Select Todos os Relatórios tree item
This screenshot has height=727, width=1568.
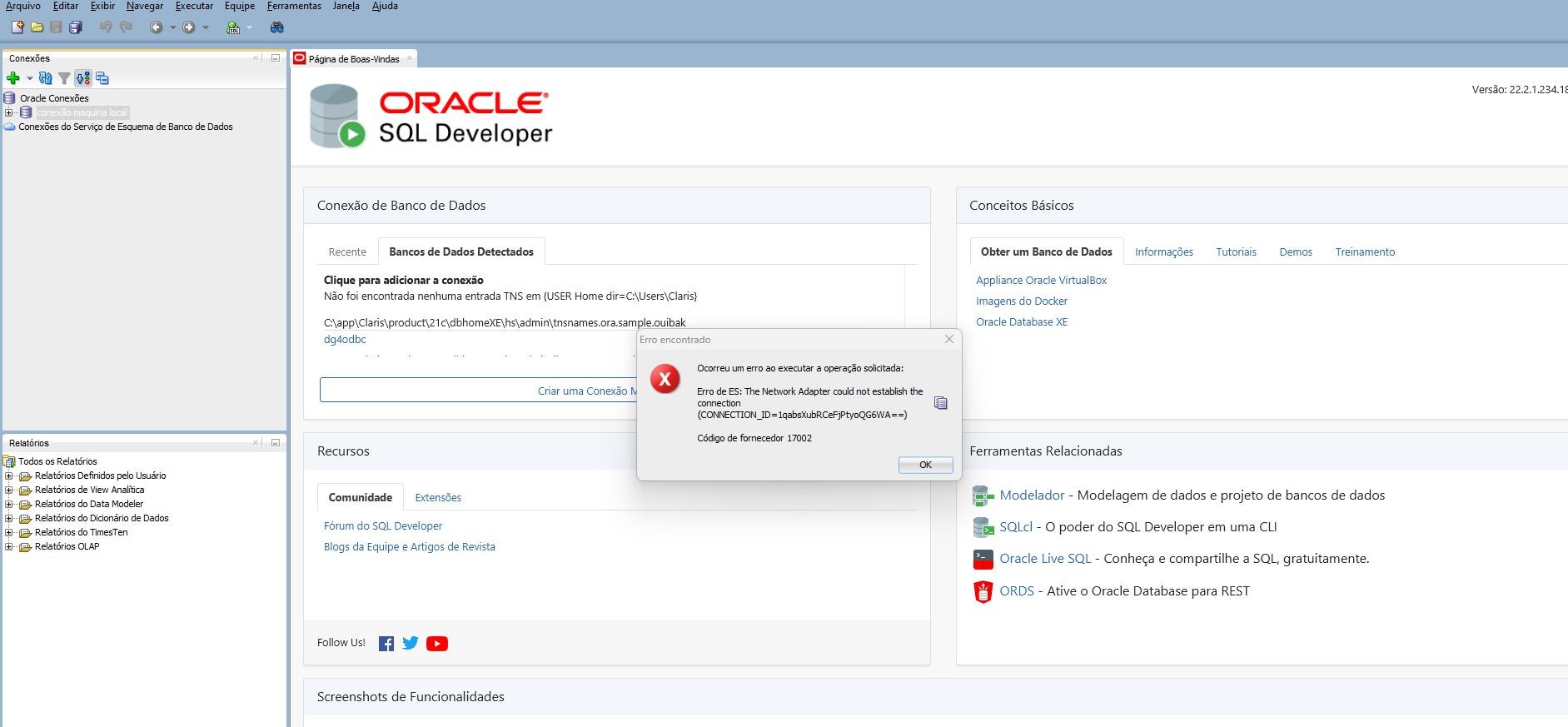point(57,461)
